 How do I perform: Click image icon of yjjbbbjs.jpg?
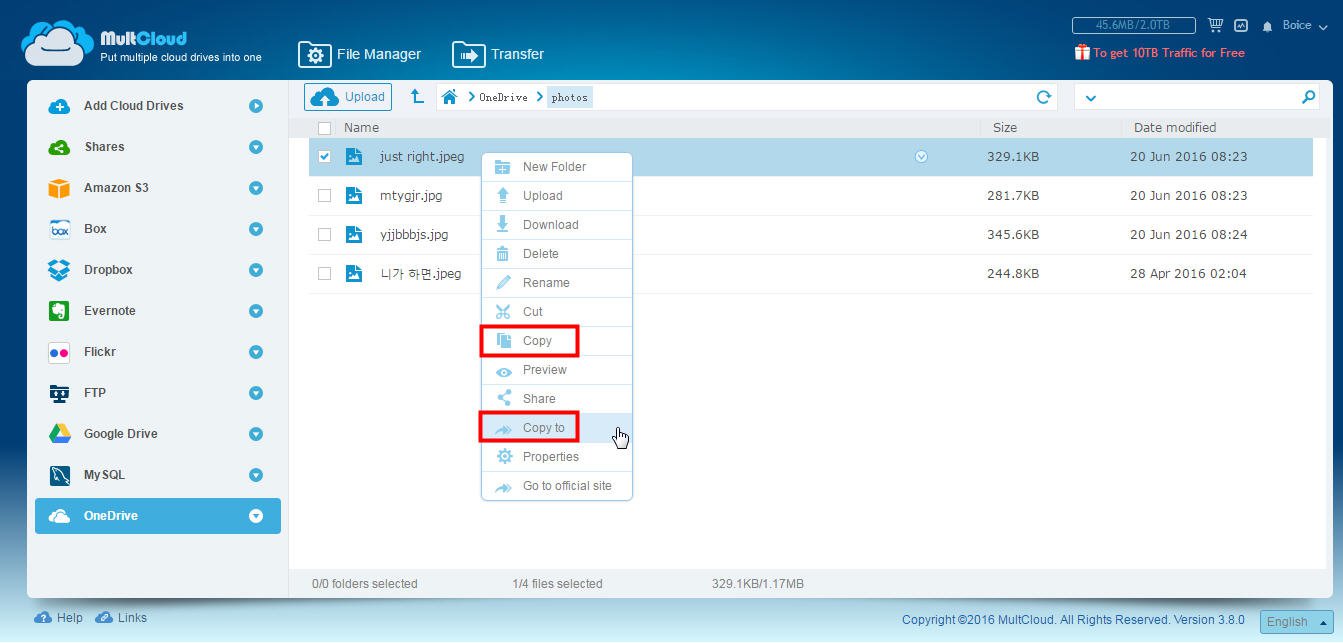click(353, 235)
